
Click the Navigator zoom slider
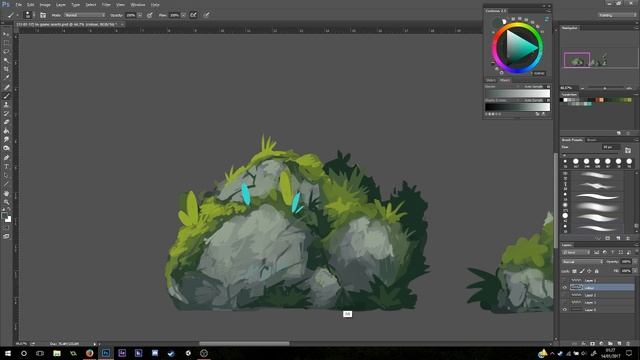[x=605, y=88]
